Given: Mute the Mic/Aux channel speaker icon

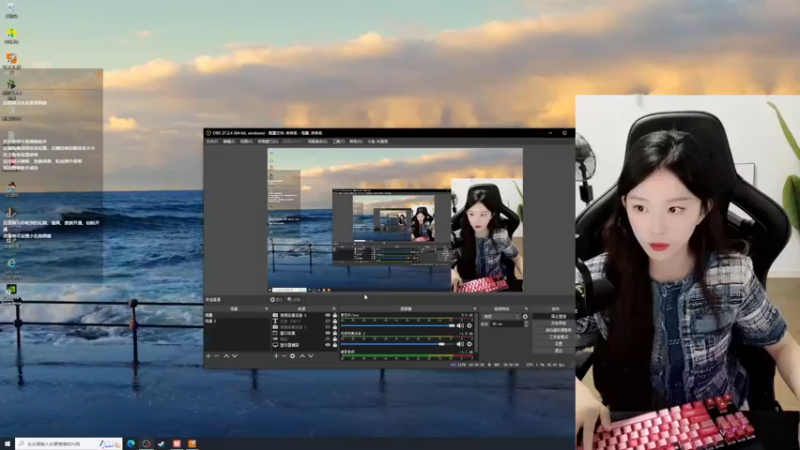Looking at the screenshot, I should [x=460, y=326].
